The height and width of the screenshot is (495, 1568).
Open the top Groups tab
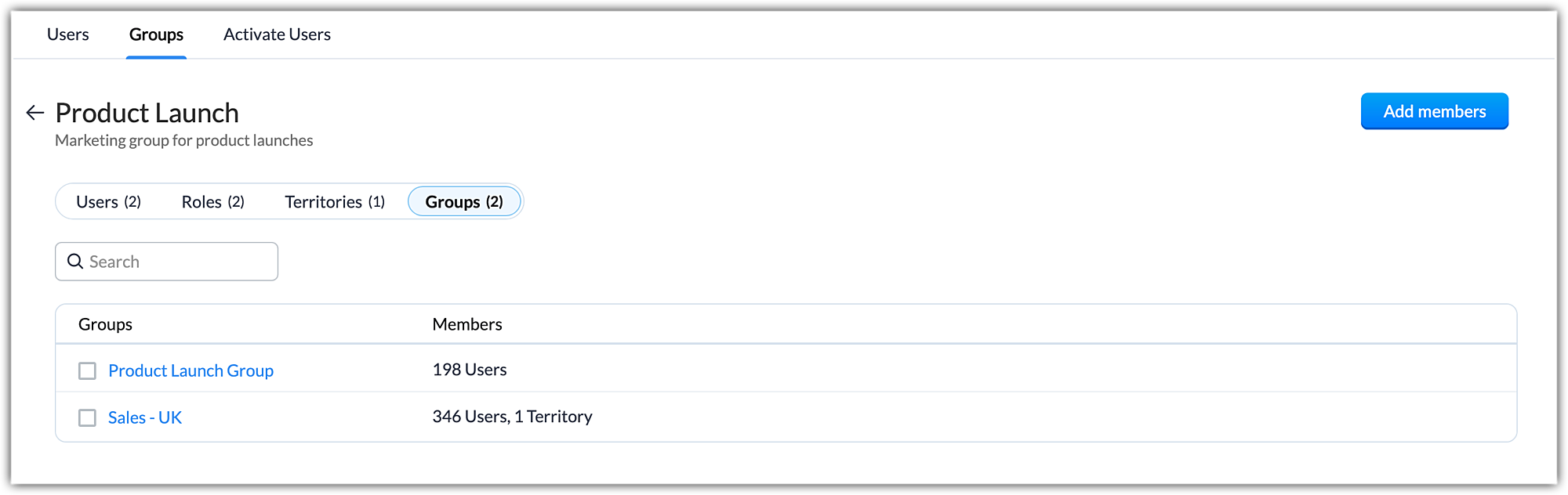(156, 34)
